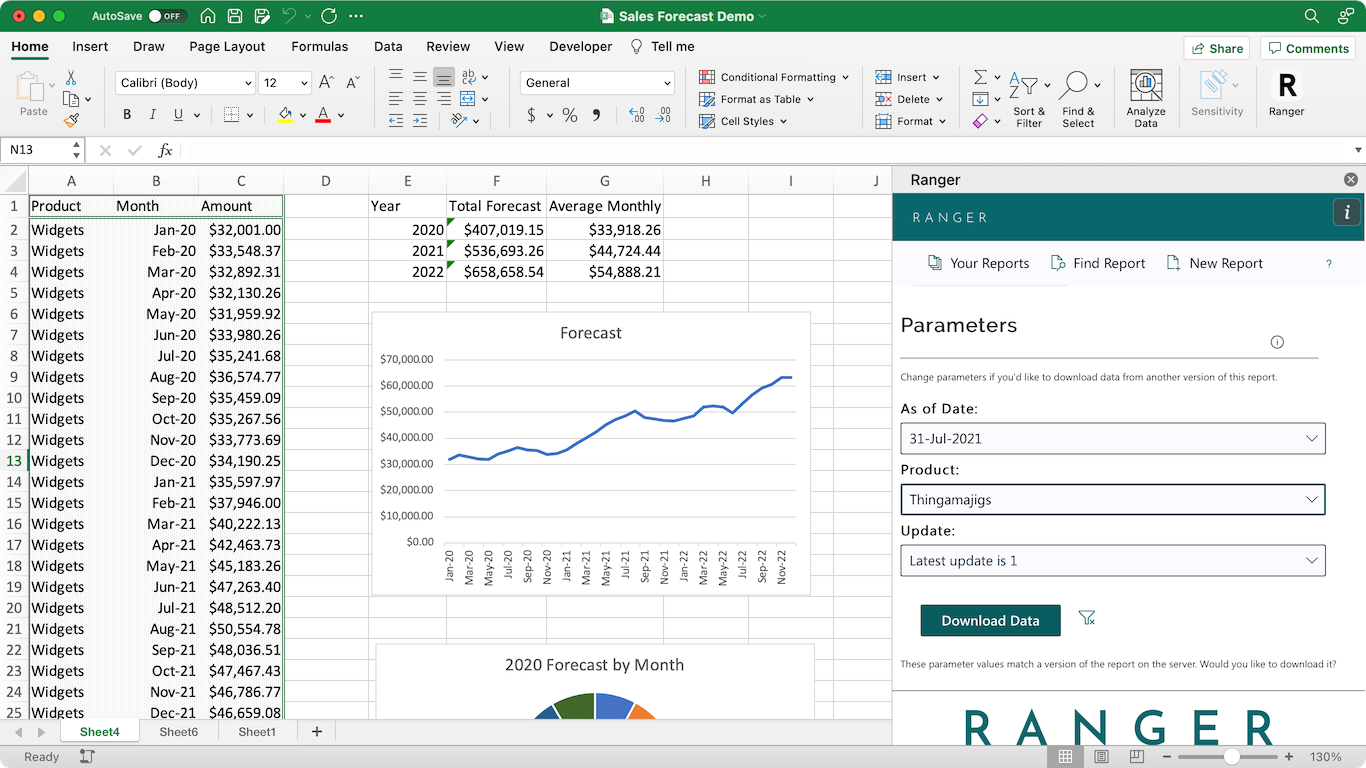Select the Format Painter brush icon
The image size is (1366, 768).
[71, 121]
